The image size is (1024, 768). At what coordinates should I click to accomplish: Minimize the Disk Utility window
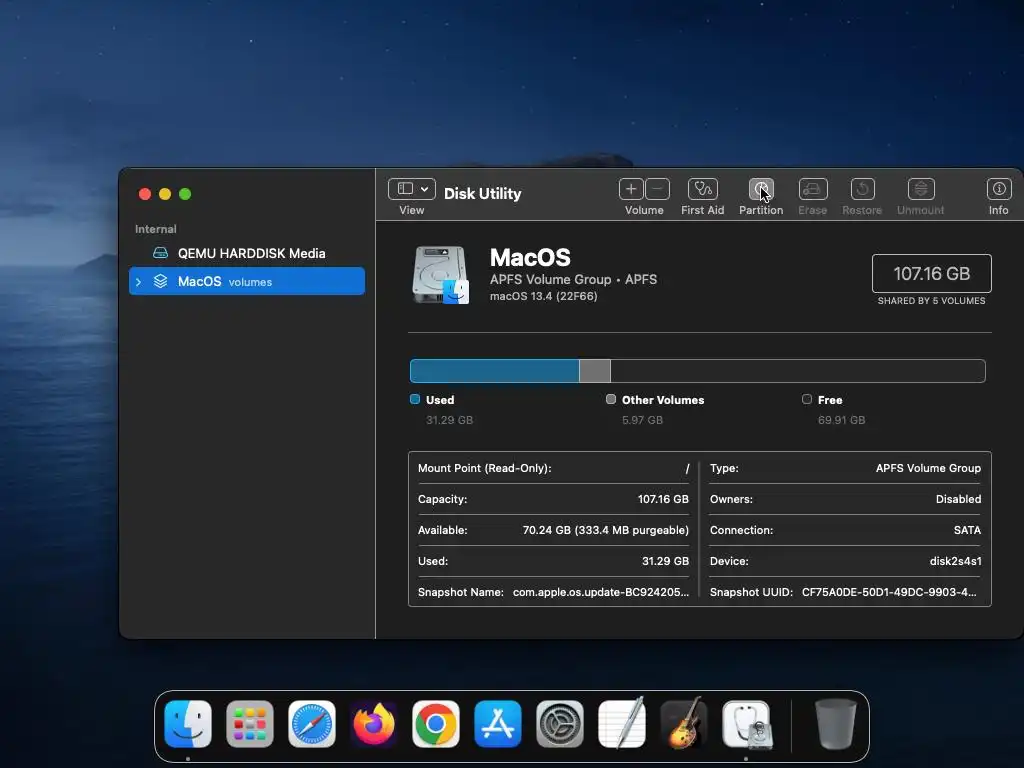(x=165, y=194)
